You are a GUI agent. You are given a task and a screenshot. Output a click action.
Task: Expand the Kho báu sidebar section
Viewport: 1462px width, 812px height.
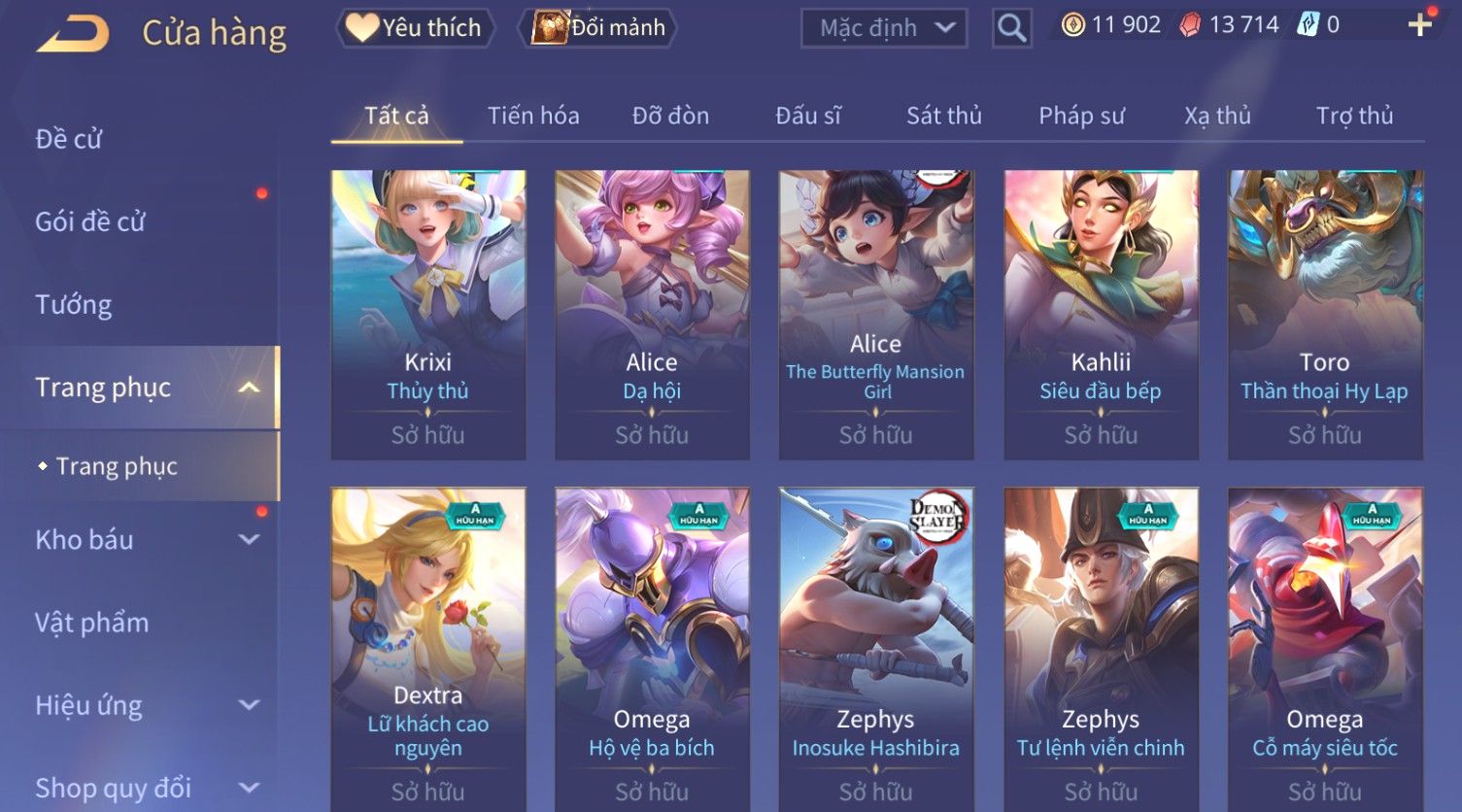tap(249, 539)
